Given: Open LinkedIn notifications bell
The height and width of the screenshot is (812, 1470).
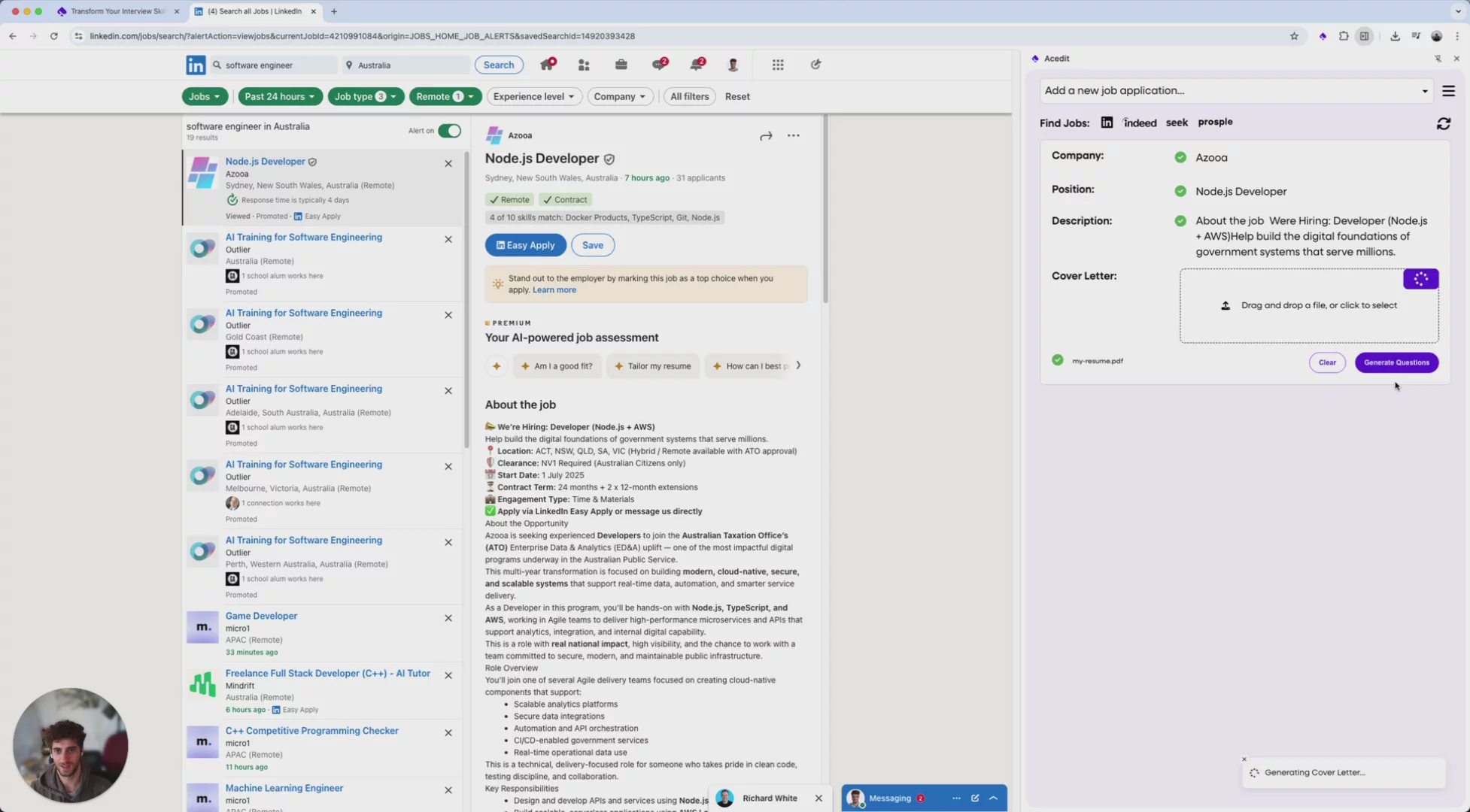Looking at the screenshot, I should coord(696,65).
